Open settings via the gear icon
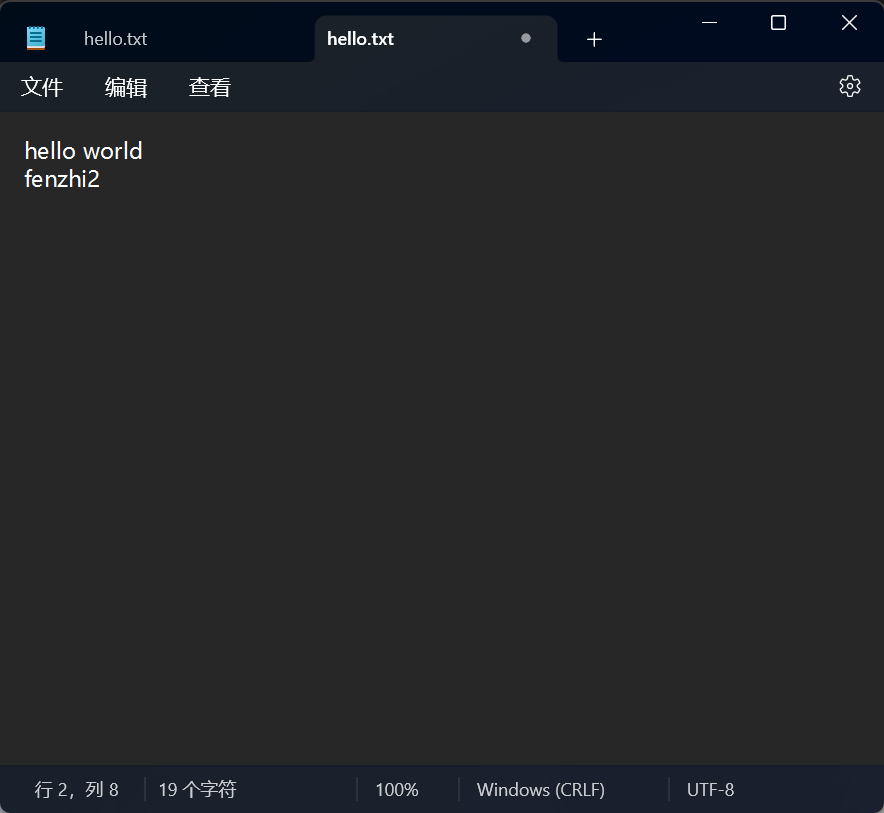Viewport: 884px width, 813px height. pyautogui.click(x=850, y=86)
